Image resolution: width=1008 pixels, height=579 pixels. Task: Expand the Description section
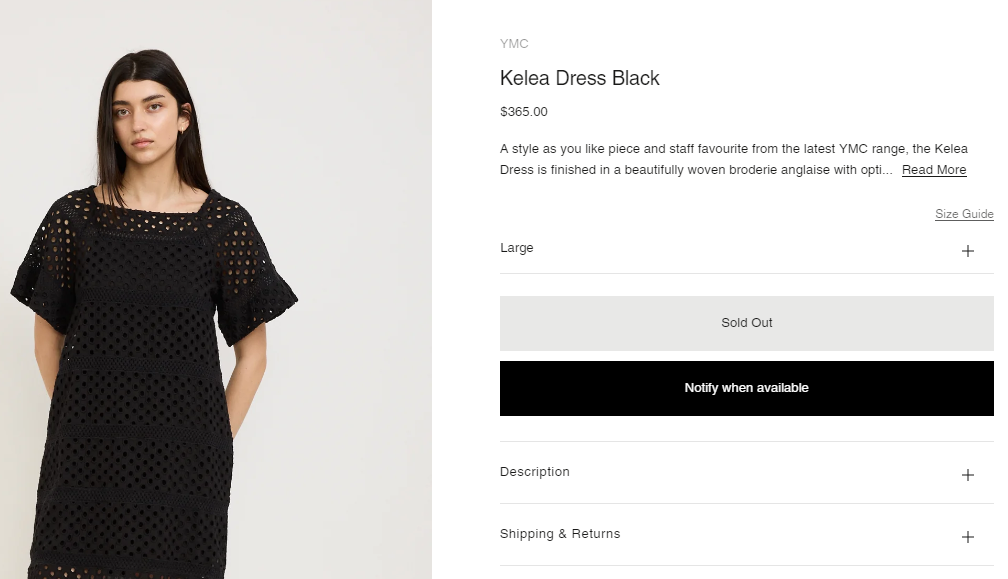click(x=535, y=472)
